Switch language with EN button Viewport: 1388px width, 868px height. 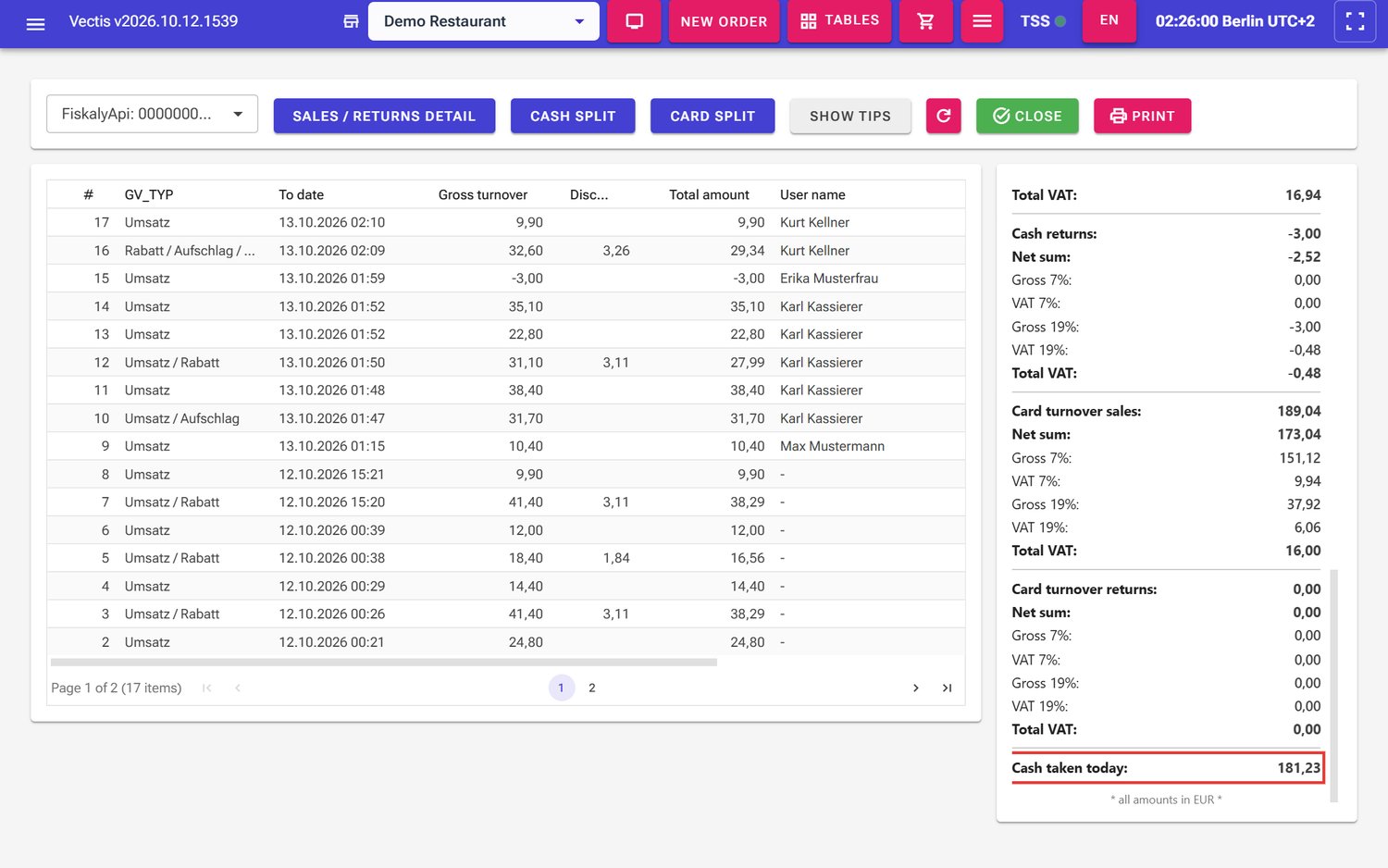point(1109,20)
